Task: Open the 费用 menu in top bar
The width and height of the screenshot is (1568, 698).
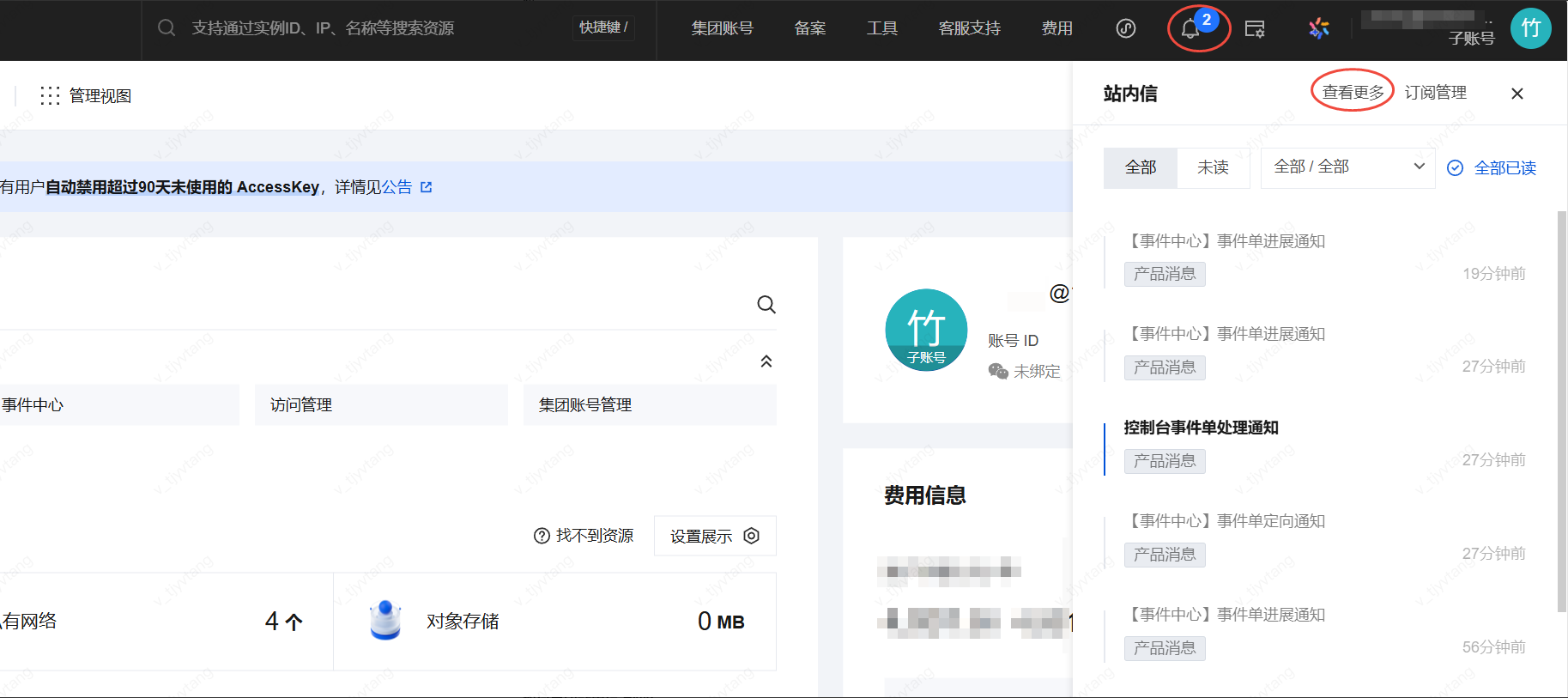Action: pyautogui.click(x=1056, y=28)
